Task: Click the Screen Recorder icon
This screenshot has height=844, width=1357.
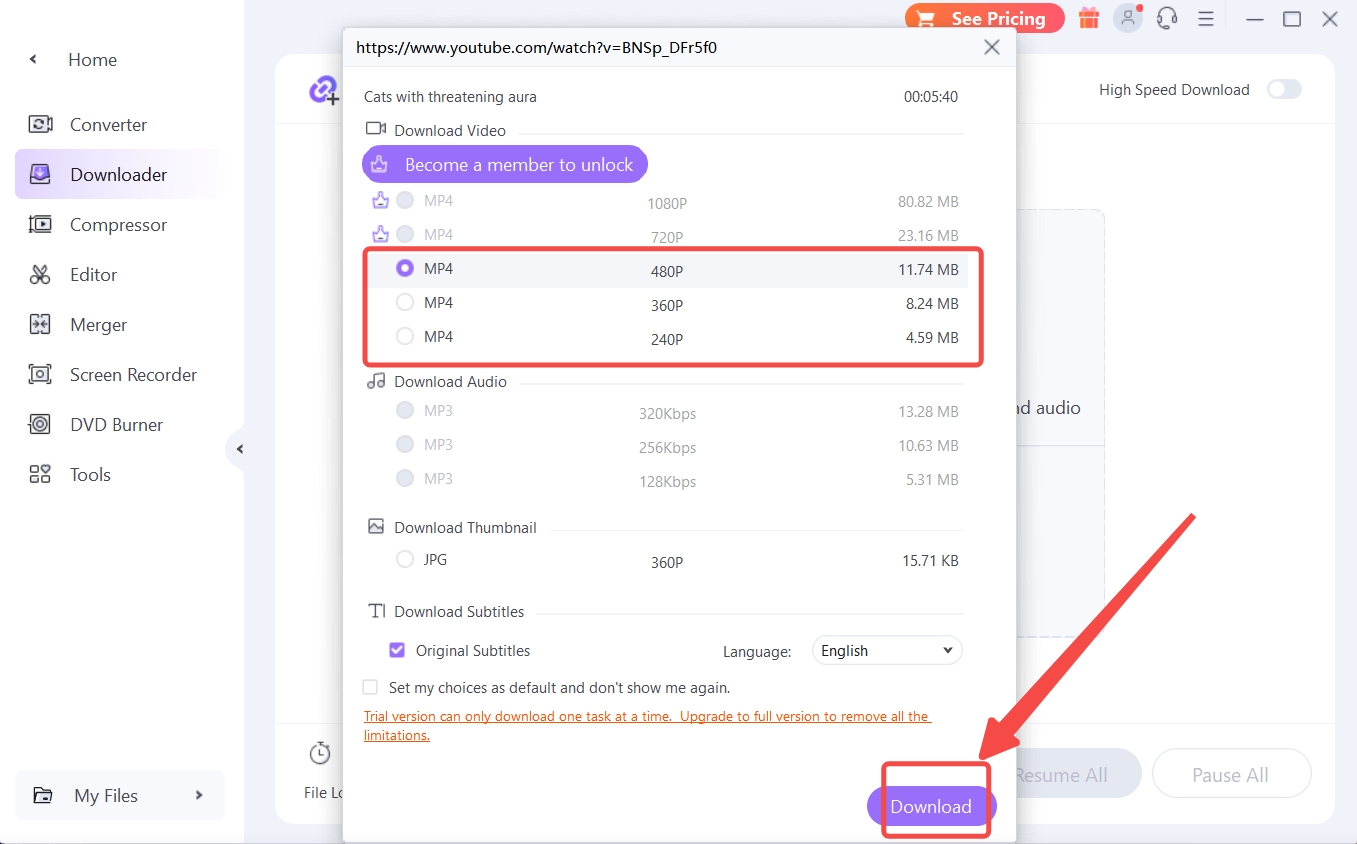Action: coord(40,375)
